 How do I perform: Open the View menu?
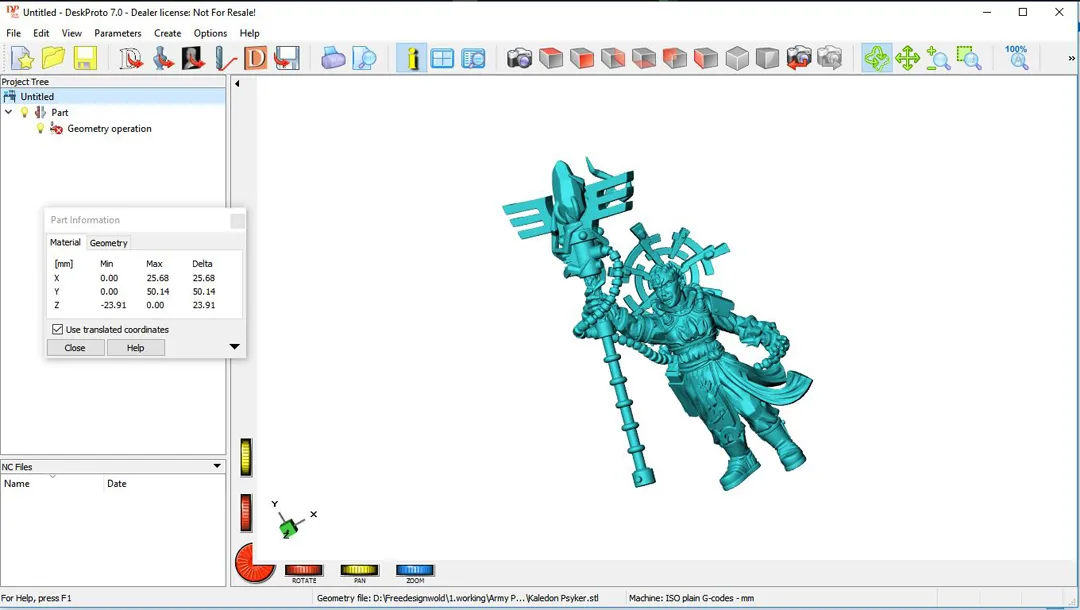72,33
